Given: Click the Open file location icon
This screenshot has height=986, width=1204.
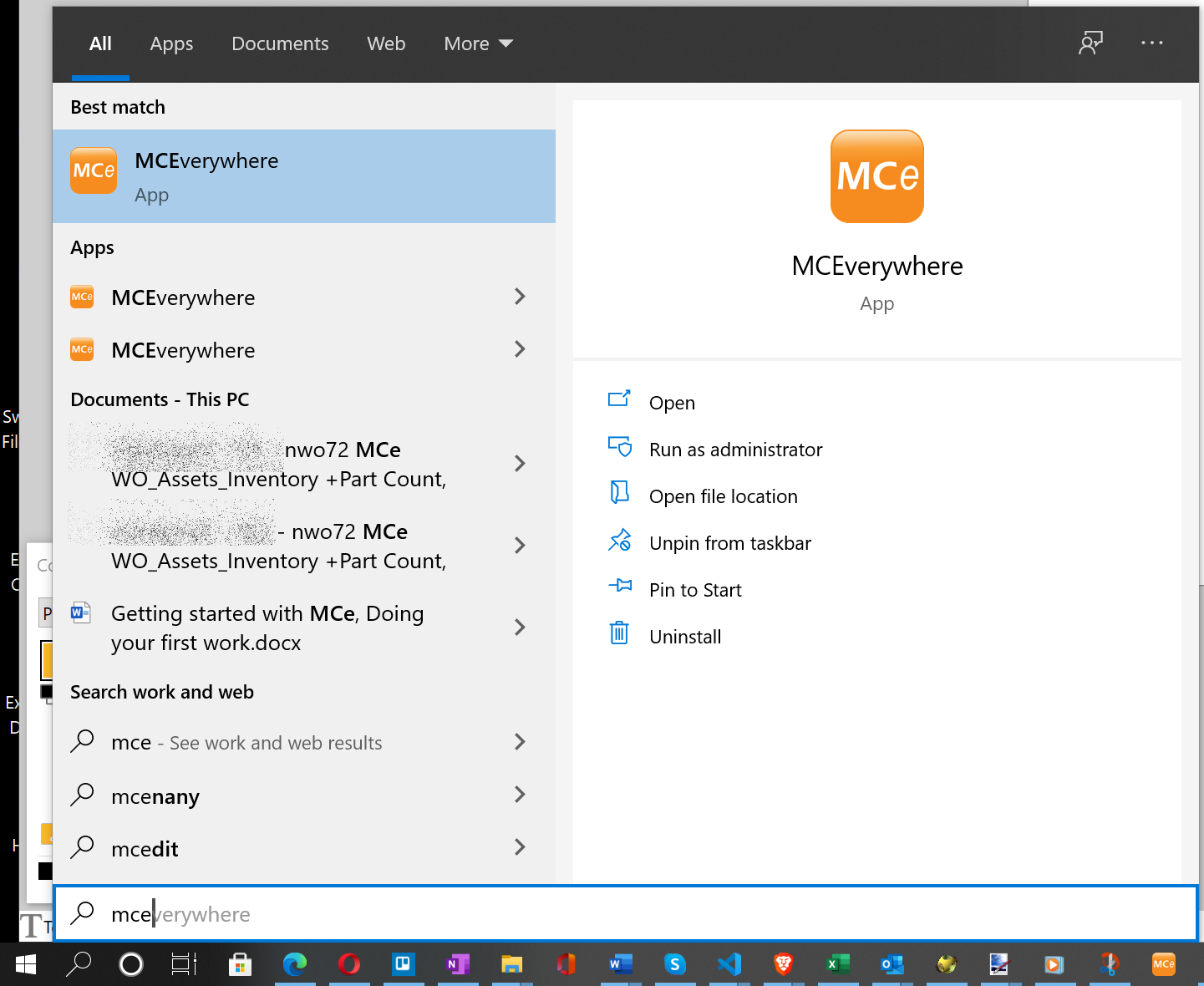Looking at the screenshot, I should click(619, 493).
